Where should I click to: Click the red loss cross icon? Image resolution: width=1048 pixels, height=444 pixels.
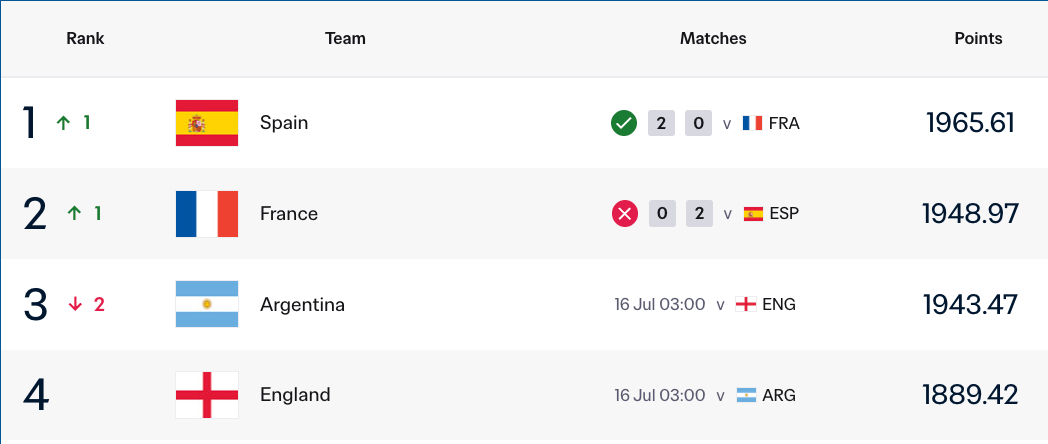coord(625,214)
